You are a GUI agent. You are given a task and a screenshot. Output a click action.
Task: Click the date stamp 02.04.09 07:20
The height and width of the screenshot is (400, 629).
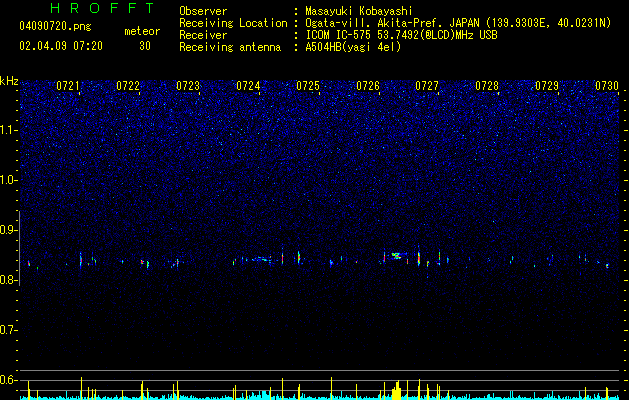pos(61,46)
